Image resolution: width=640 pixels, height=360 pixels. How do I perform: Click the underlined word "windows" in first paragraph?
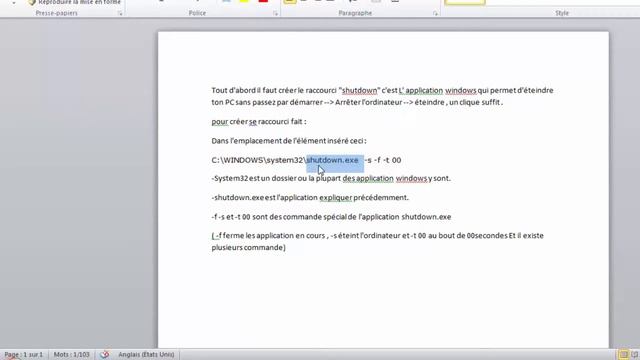pyautogui.click(x=461, y=90)
